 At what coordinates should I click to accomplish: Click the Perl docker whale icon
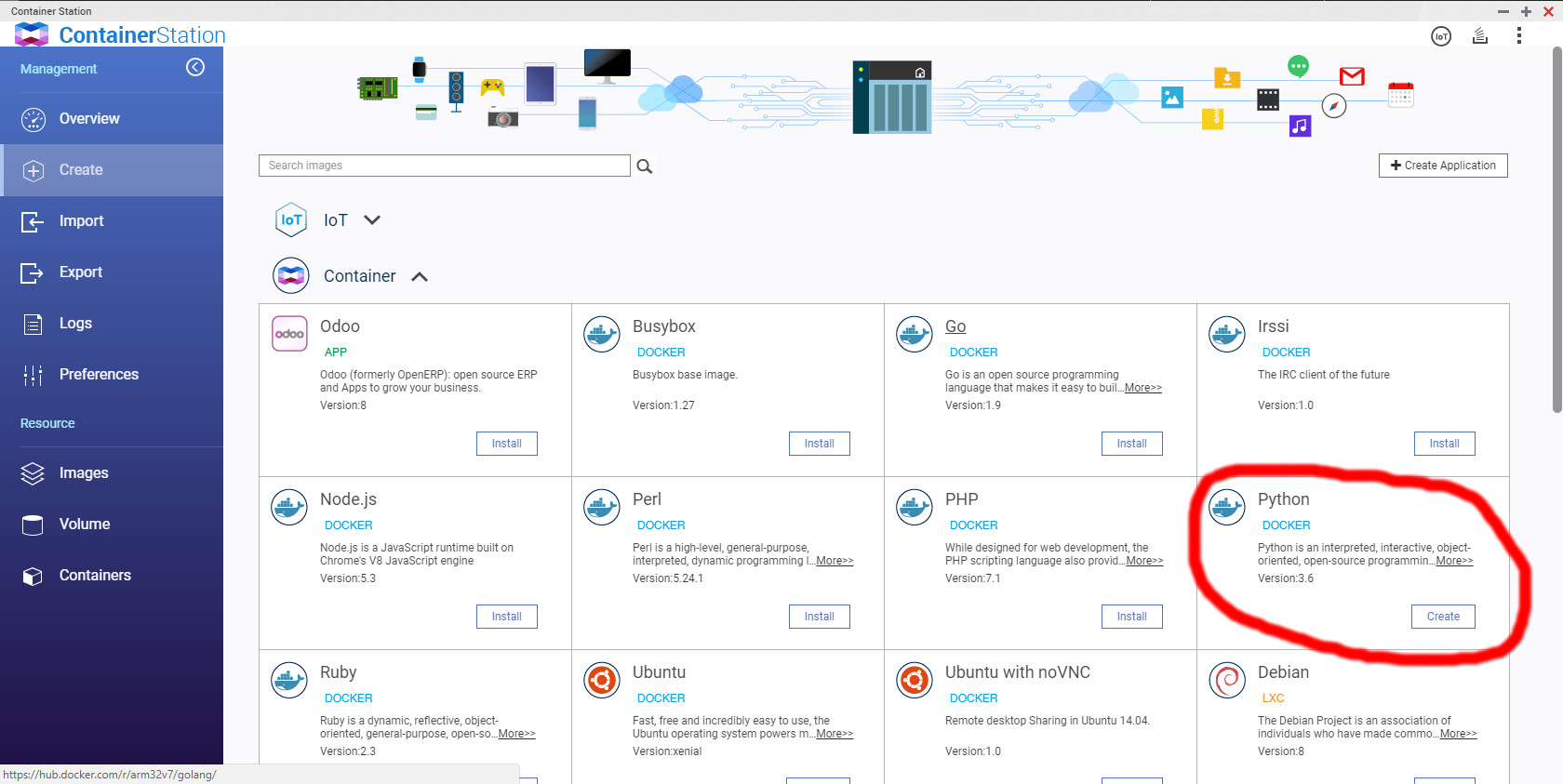pos(602,507)
